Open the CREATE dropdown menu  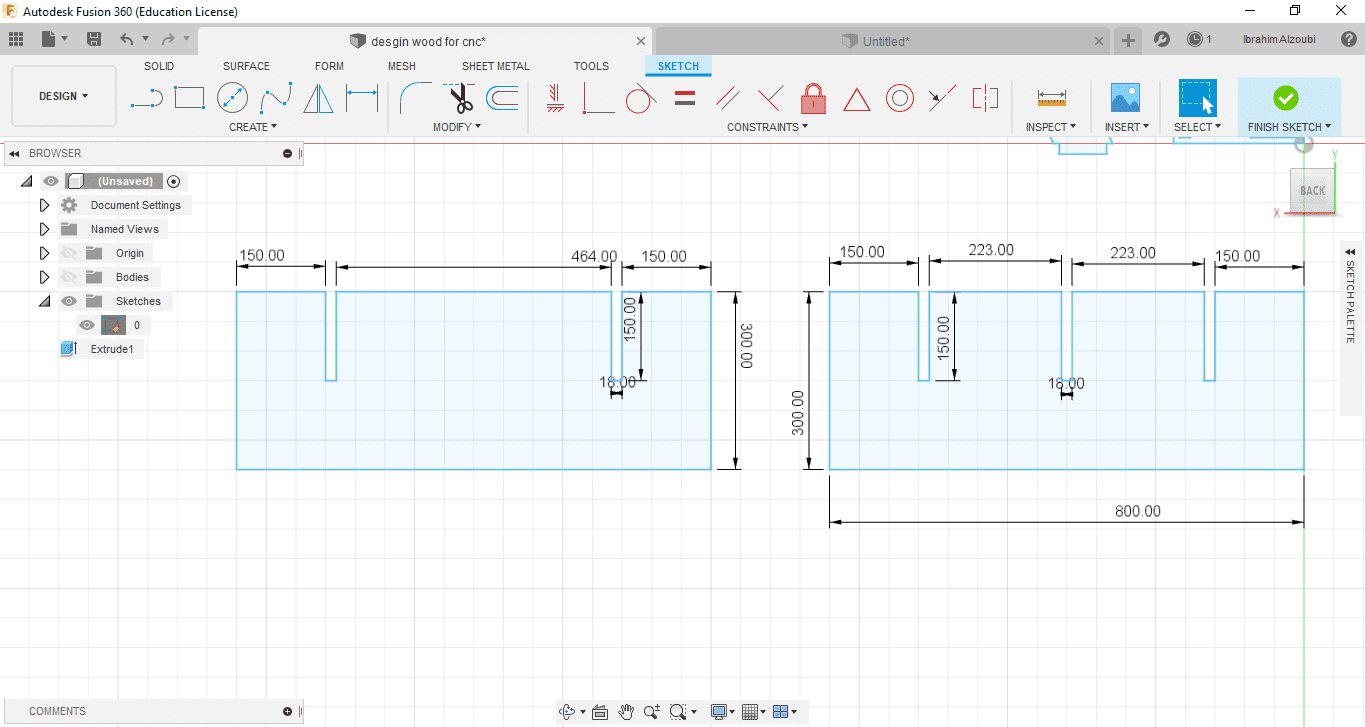pyautogui.click(x=253, y=127)
